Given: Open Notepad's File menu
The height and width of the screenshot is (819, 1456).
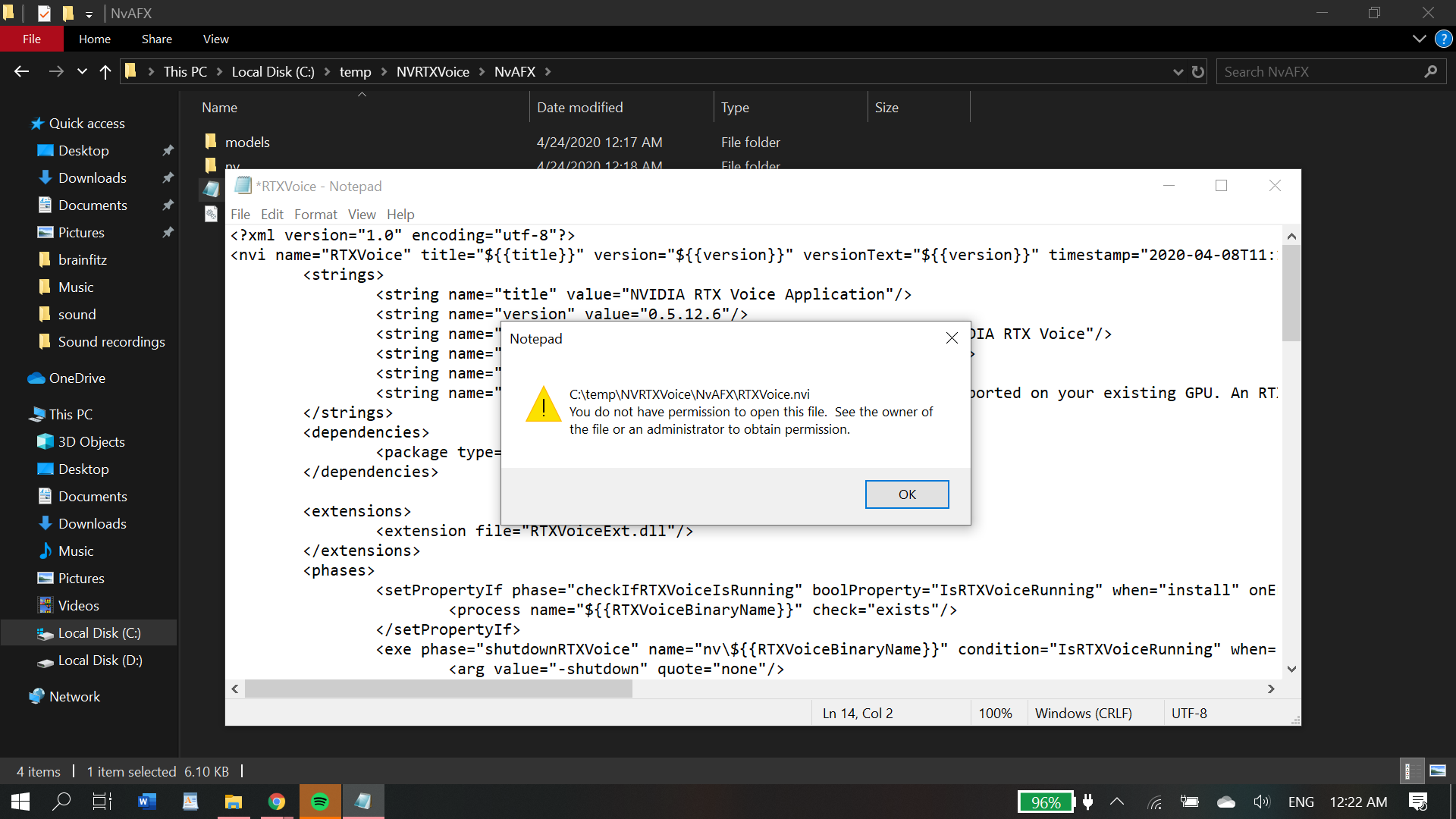Looking at the screenshot, I should coord(240,215).
